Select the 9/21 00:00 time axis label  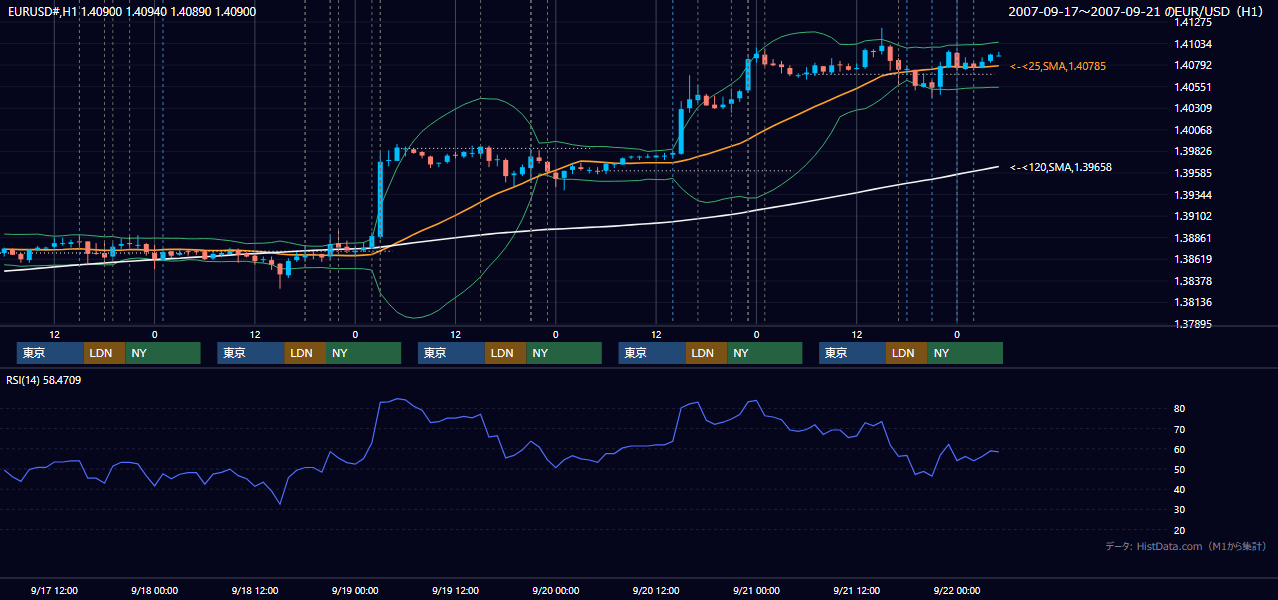tap(756, 591)
